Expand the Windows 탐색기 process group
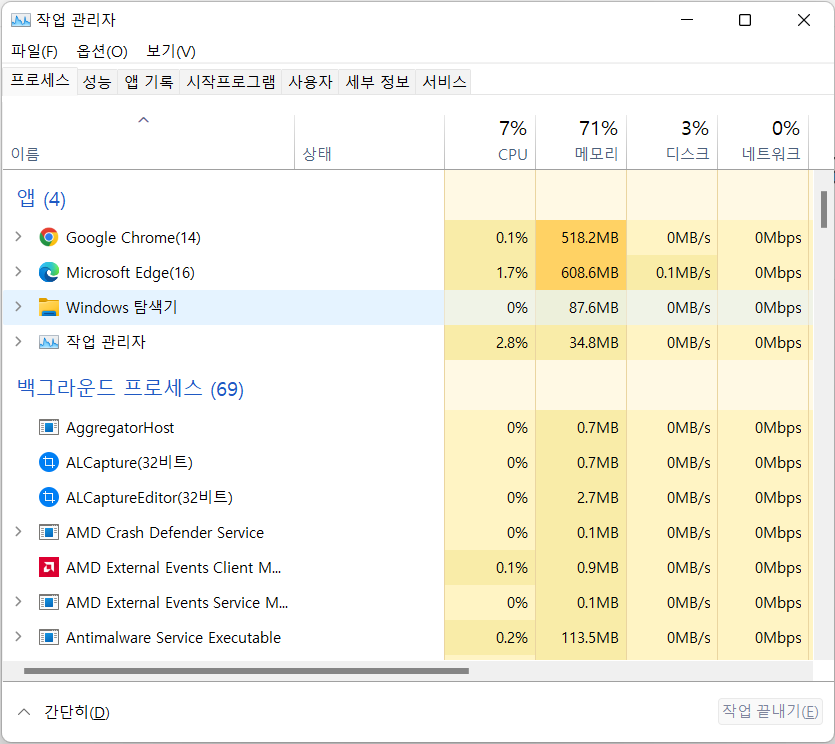The image size is (835, 744). [19, 307]
